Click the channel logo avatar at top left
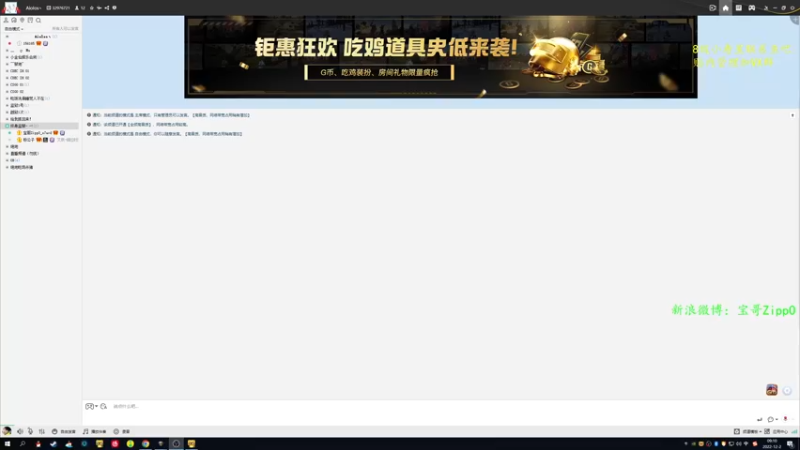Image resolution: width=800 pixels, height=450 pixels. pos(11,8)
